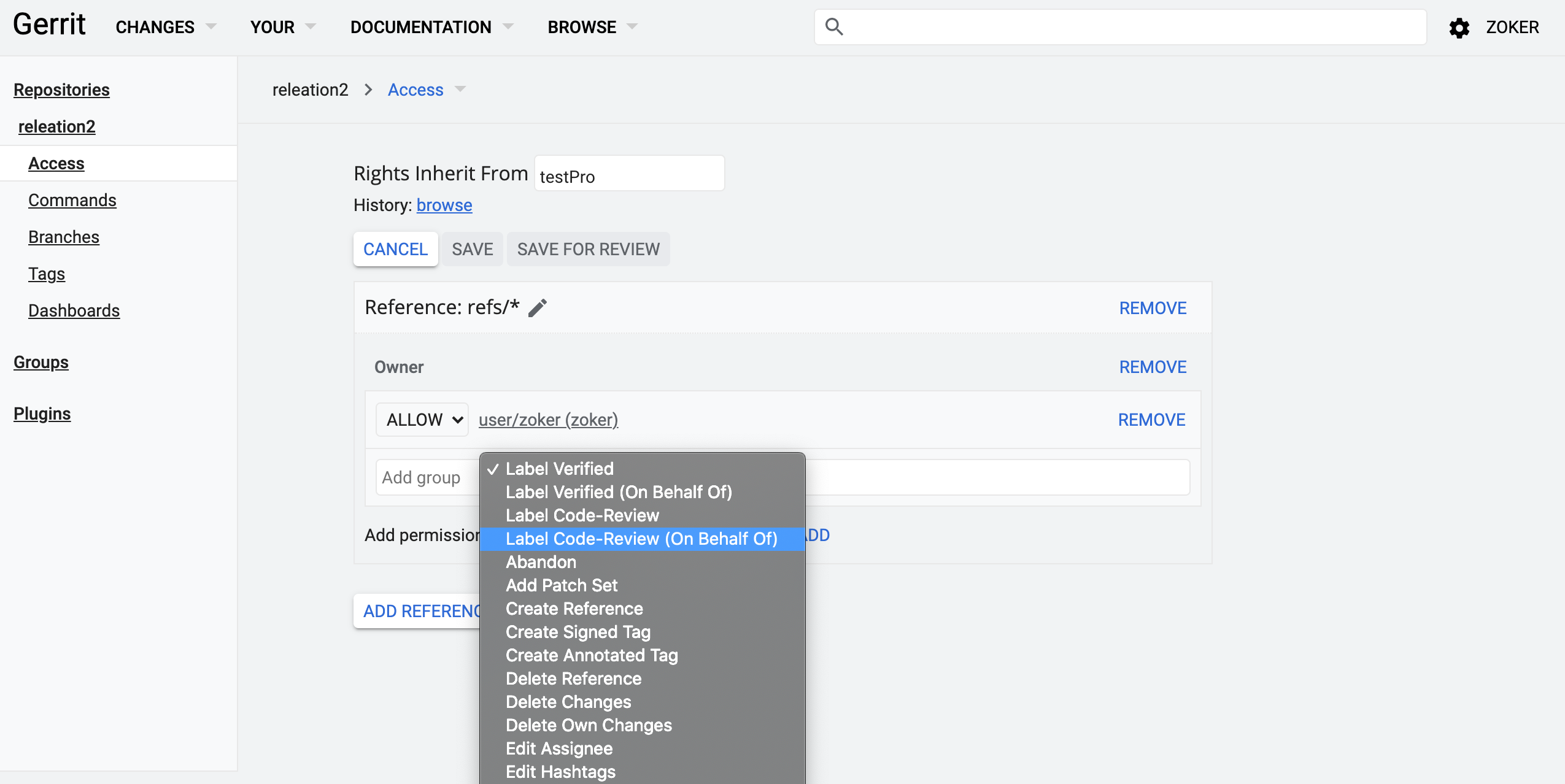Select Create Annotated Tag permission
This screenshot has height=784, width=1565.
(x=642, y=655)
